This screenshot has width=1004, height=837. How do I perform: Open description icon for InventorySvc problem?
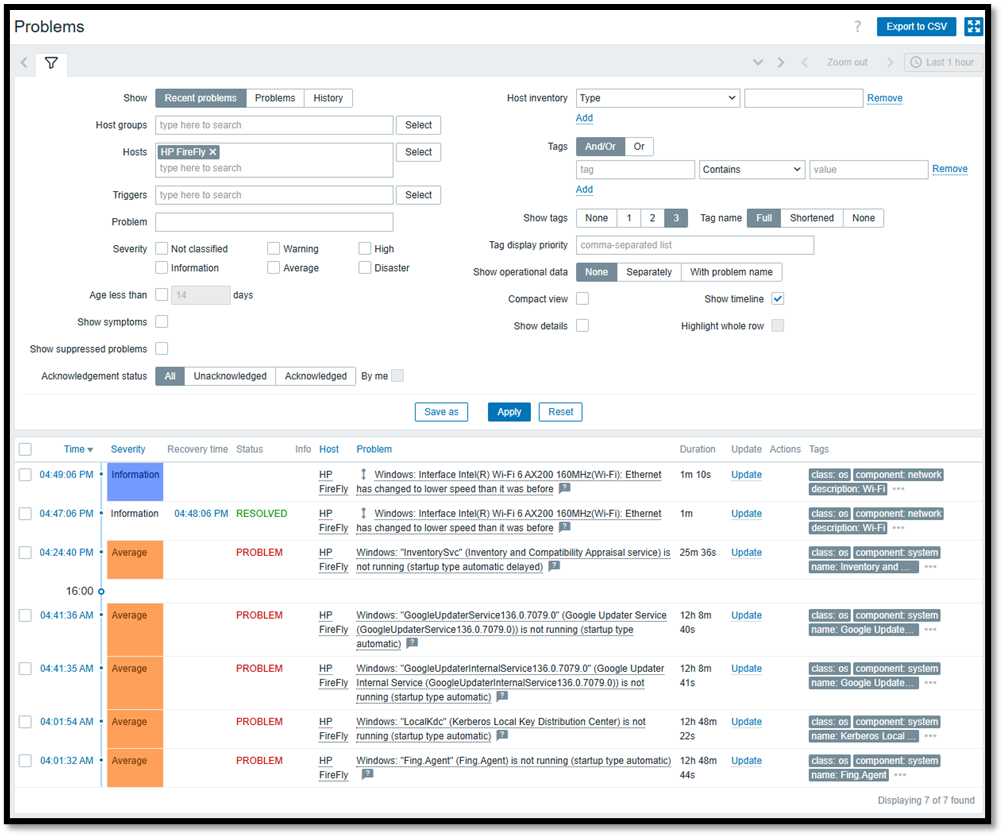[554, 566]
